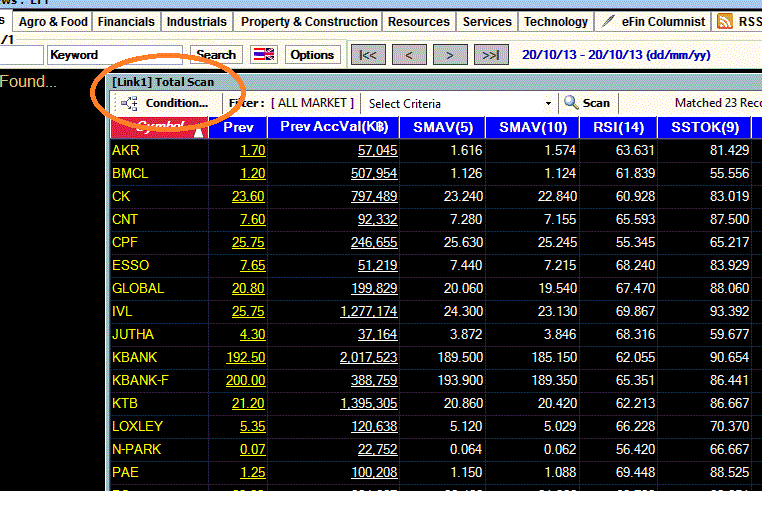Switch to Resources tab

(x=418, y=22)
